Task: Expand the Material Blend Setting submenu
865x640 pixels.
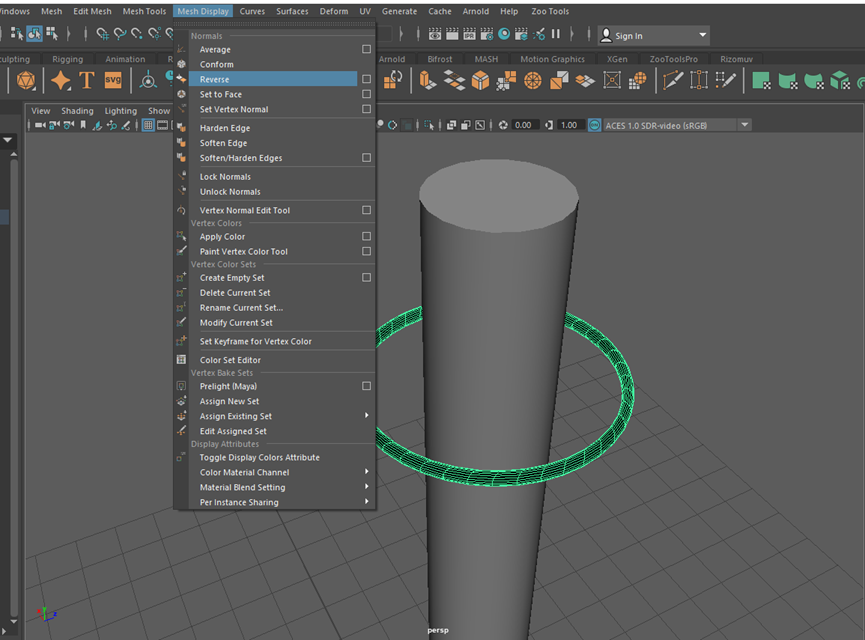Action: [366, 487]
